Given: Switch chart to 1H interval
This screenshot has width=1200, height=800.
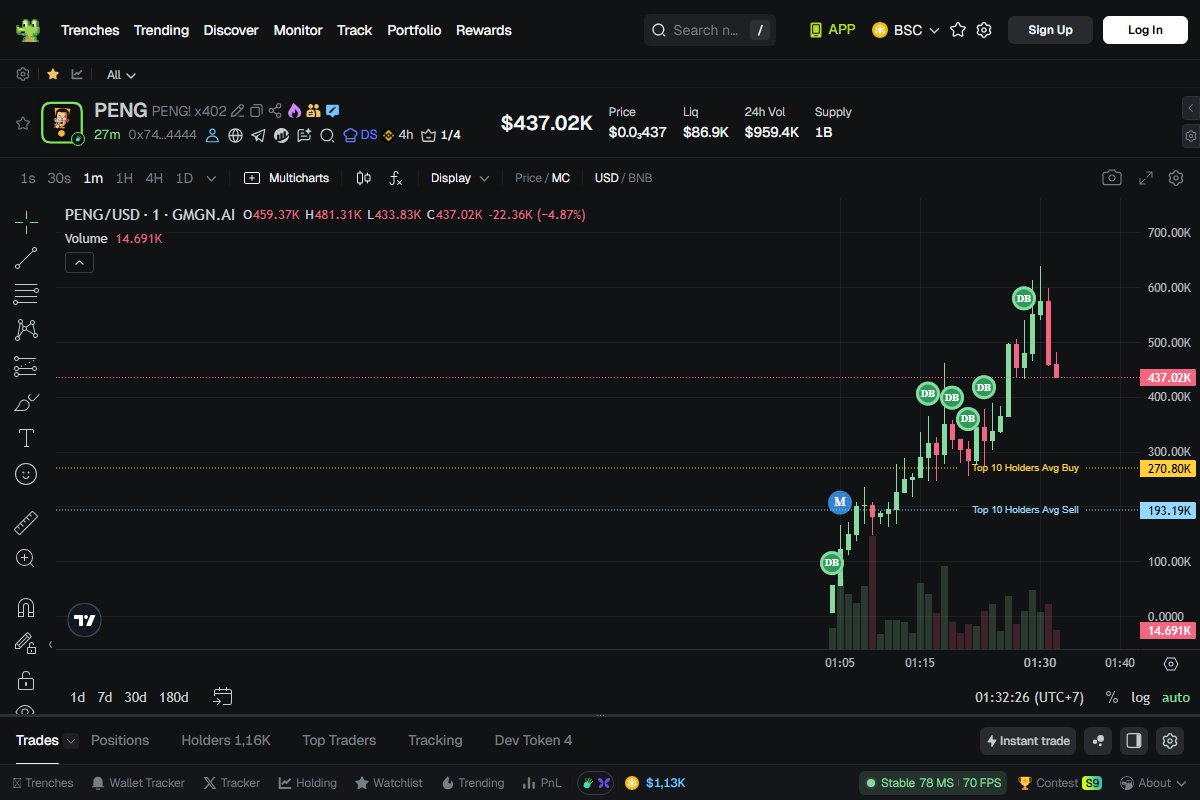Looking at the screenshot, I should 124,178.
